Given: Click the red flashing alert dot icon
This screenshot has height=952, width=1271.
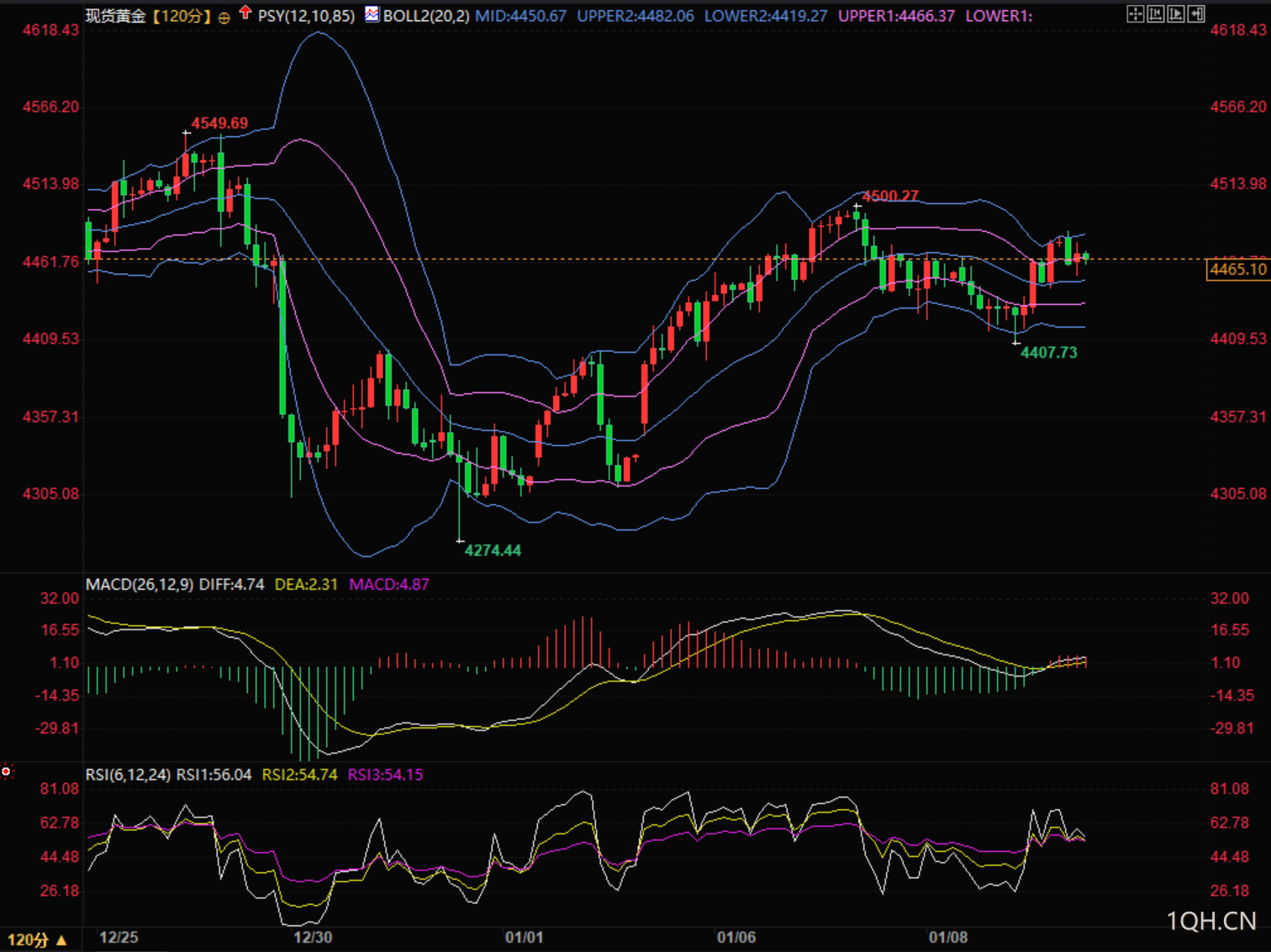Looking at the screenshot, I should click(7, 771).
